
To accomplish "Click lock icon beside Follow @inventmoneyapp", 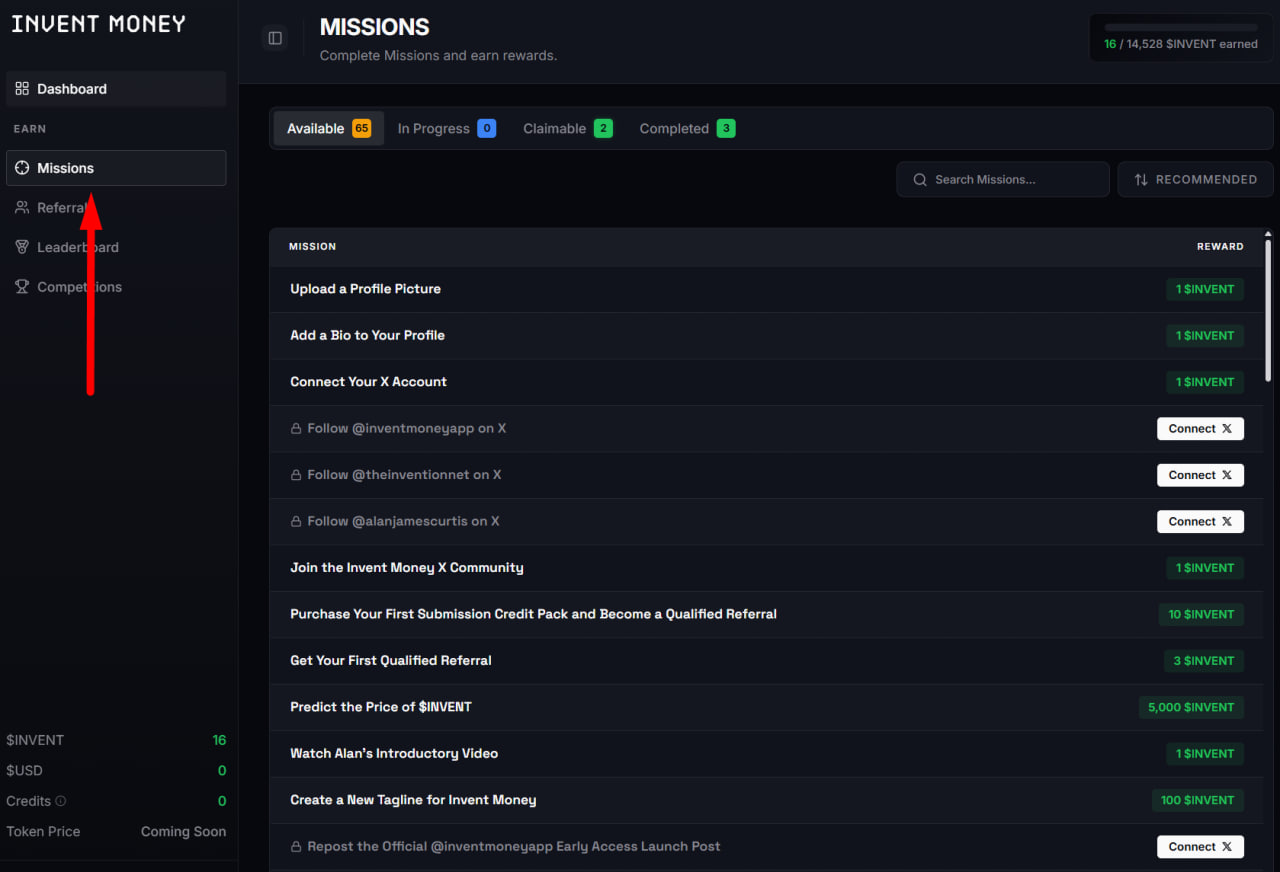I will click(x=296, y=429).
